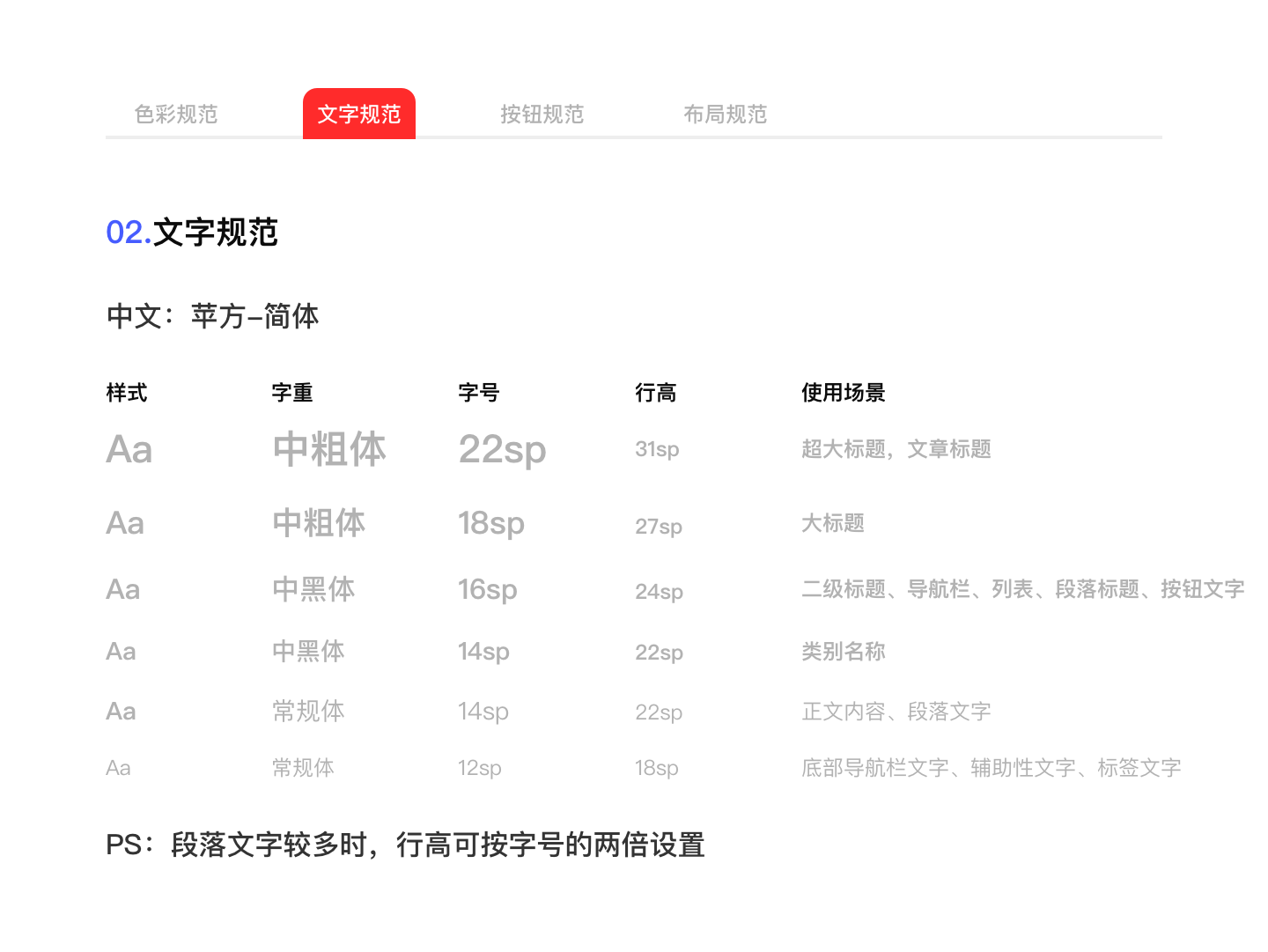
Task: Select the 底部导航栏文字 usage description
Action: 991,768
